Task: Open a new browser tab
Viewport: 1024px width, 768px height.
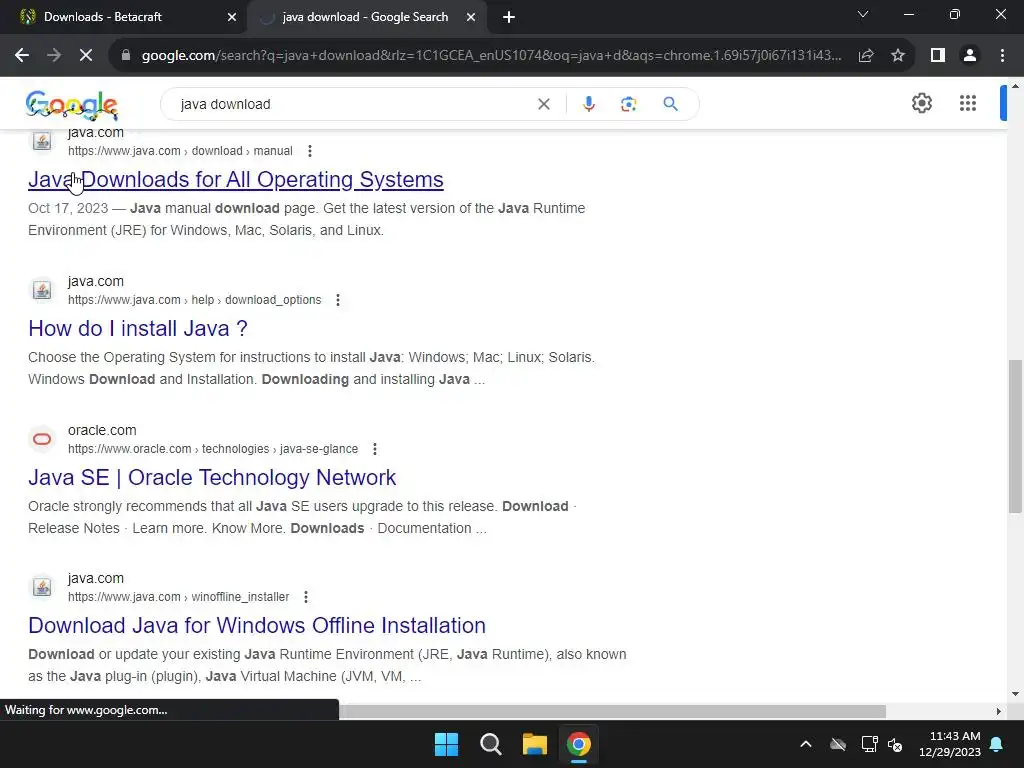Action: (x=509, y=17)
